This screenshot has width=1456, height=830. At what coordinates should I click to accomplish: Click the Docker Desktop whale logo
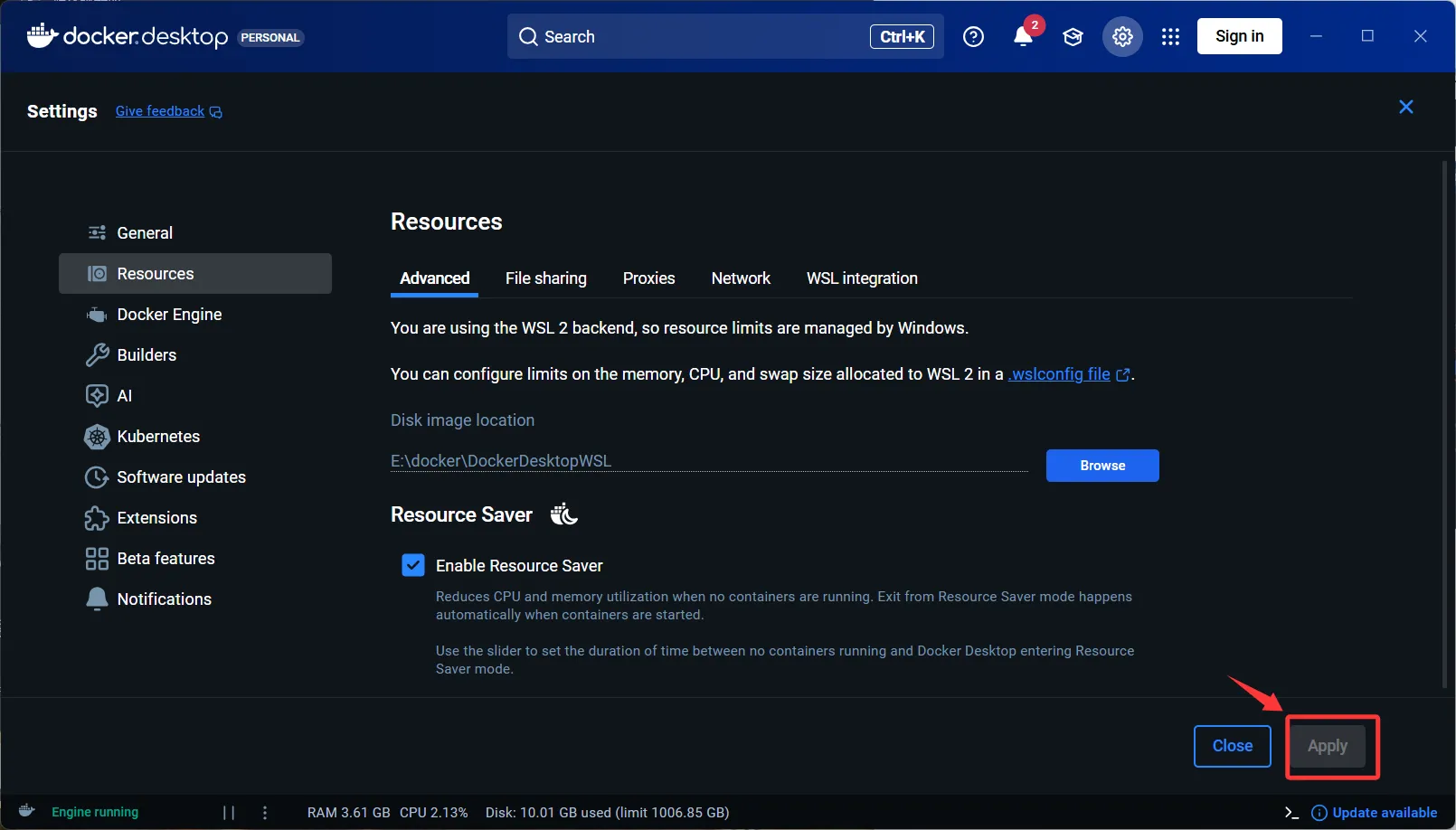tap(43, 35)
